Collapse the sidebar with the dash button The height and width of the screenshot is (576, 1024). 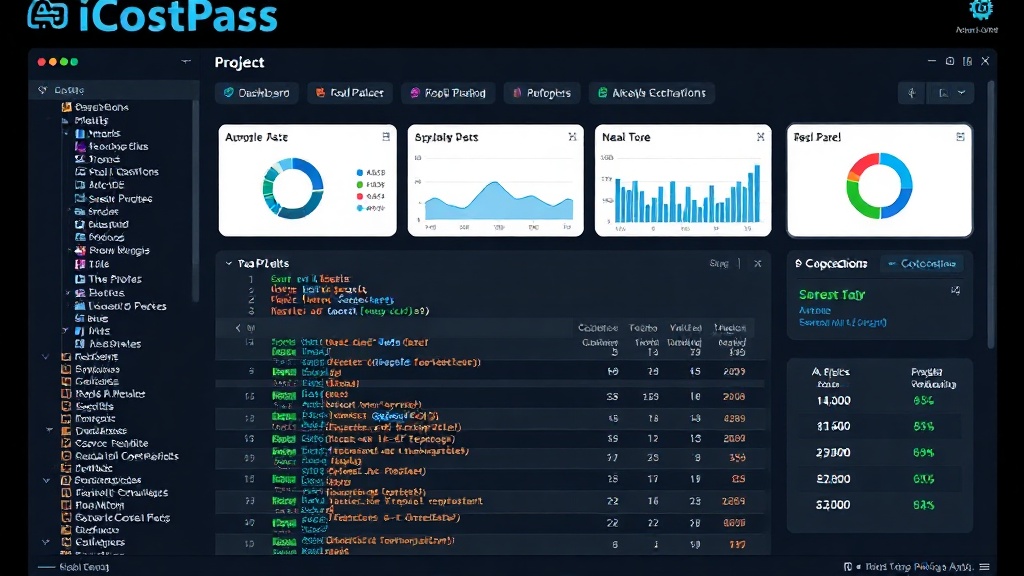click(186, 61)
